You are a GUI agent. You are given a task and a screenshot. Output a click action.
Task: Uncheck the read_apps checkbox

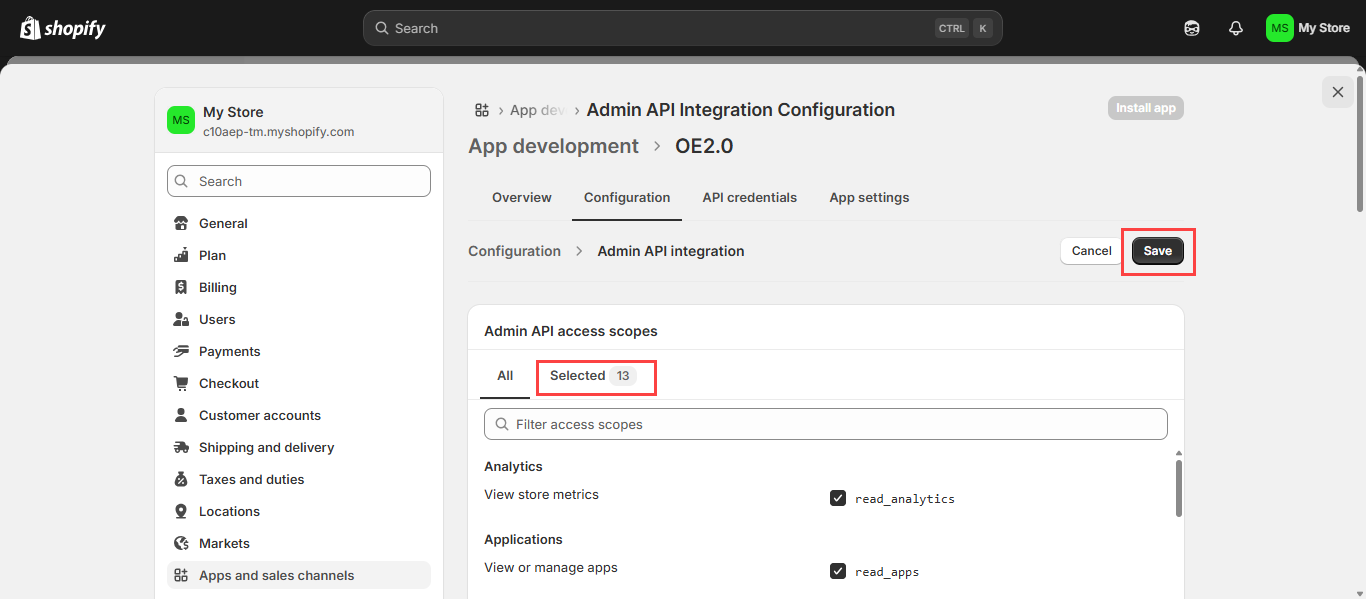point(838,571)
